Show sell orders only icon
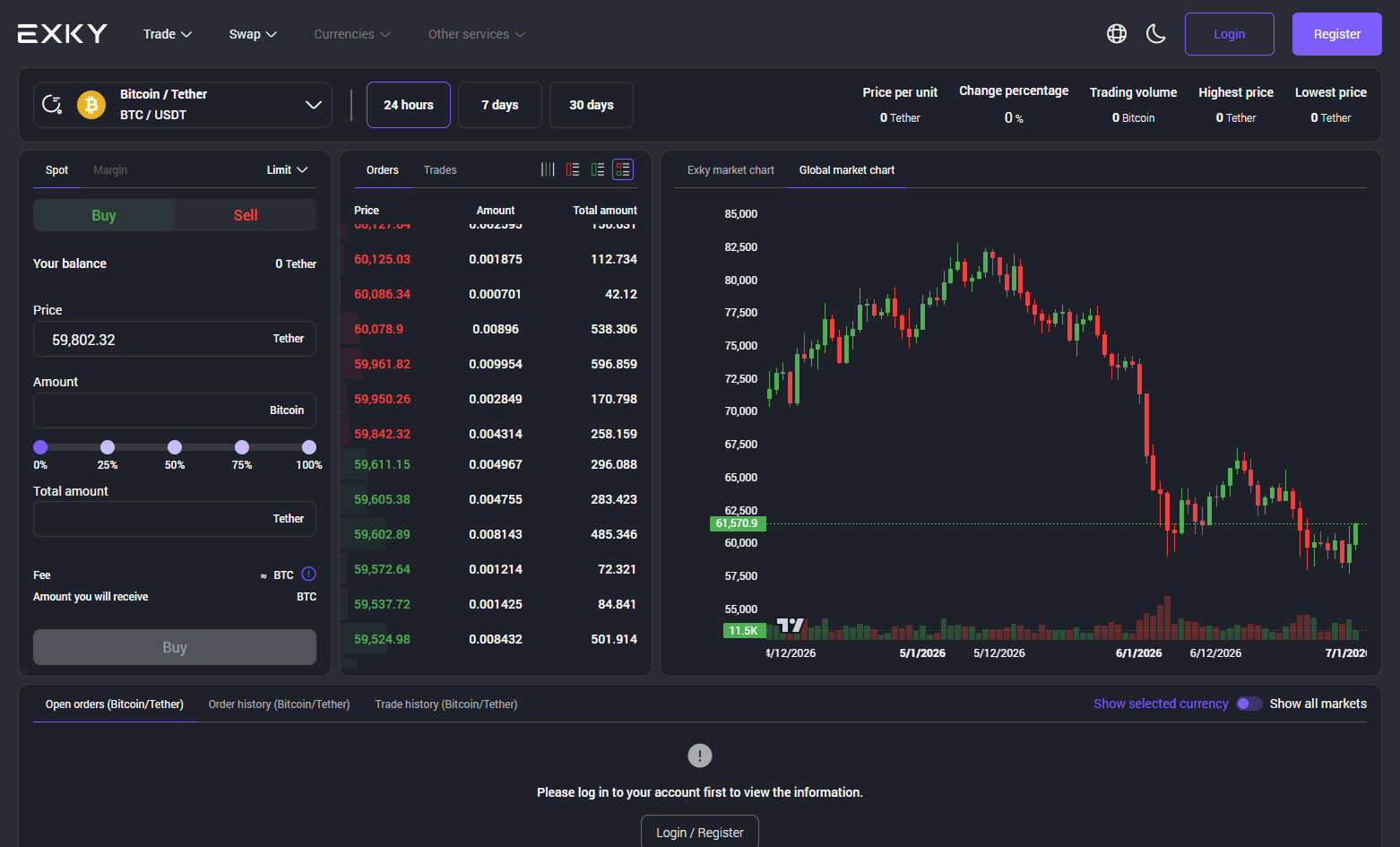The image size is (1400, 847). pyautogui.click(x=573, y=169)
